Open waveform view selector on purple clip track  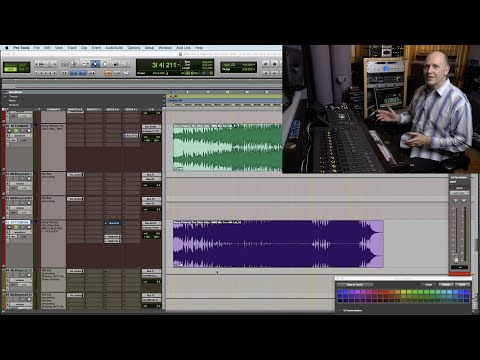pyautogui.click(x=20, y=232)
